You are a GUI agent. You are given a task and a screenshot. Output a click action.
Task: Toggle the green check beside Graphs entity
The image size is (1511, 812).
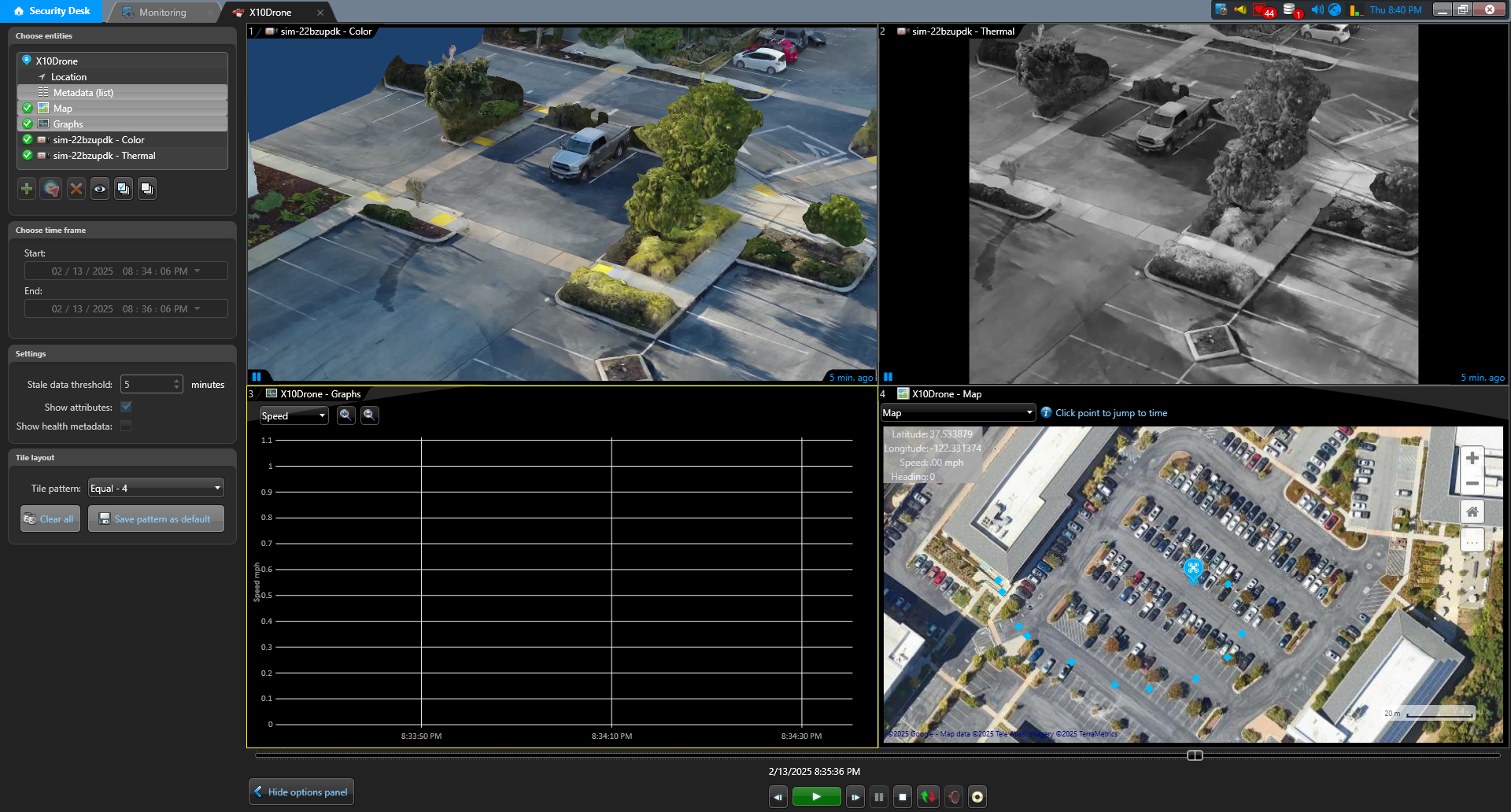[x=28, y=124]
